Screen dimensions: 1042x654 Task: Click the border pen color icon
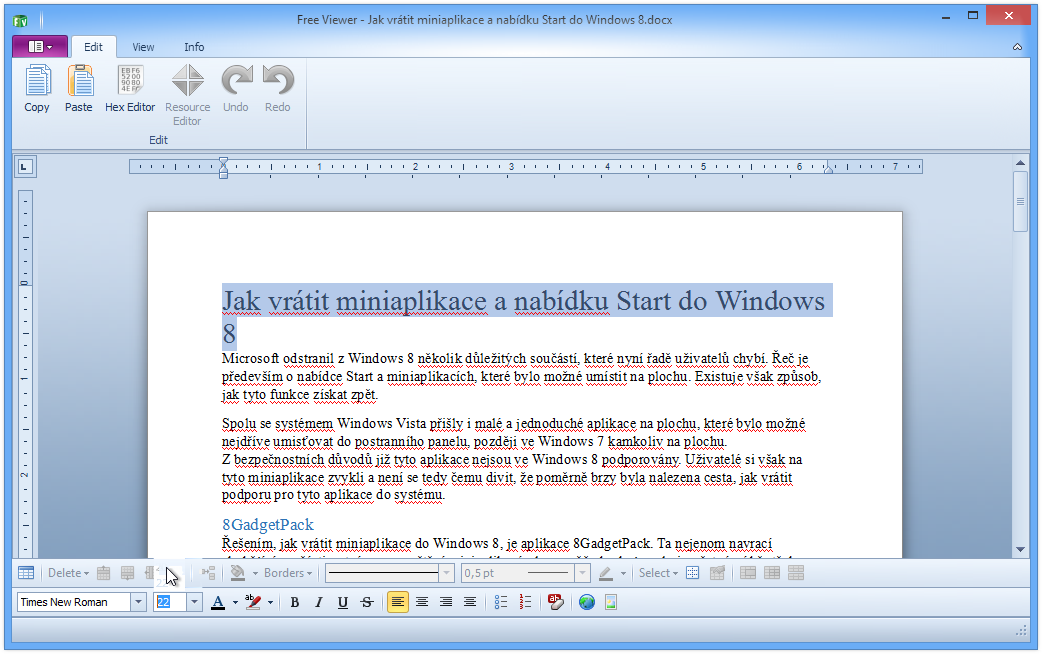[x=605, y=573]
